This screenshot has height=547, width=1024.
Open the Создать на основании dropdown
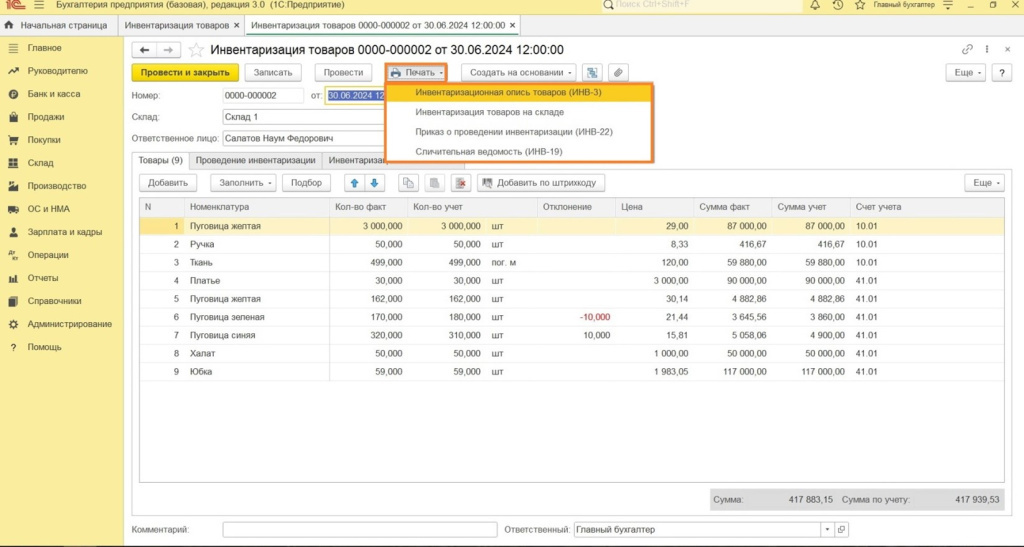[x=518, y=73]
